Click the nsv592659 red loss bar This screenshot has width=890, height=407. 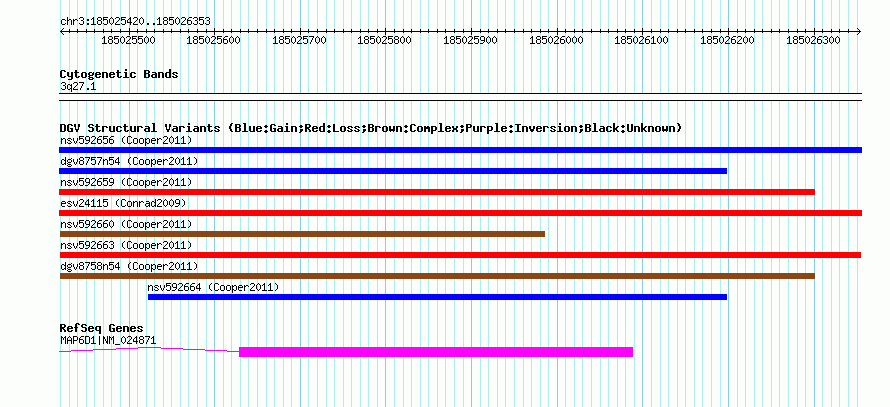point(437,192)
